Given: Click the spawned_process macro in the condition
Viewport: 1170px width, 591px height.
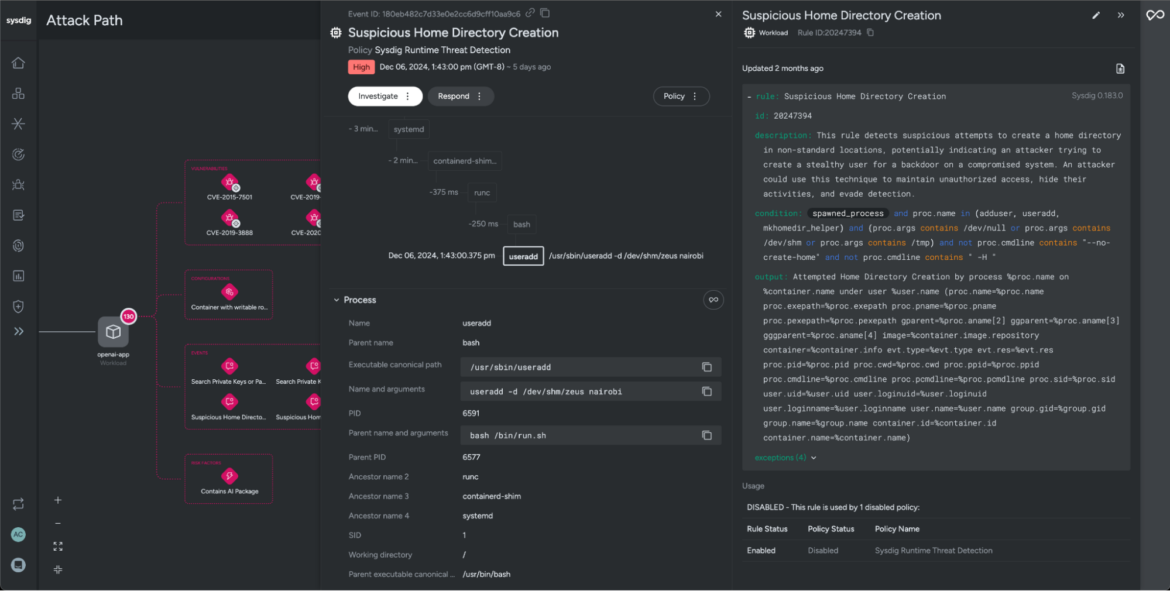Looking at the screenshot, I should (x=848, y=213).
